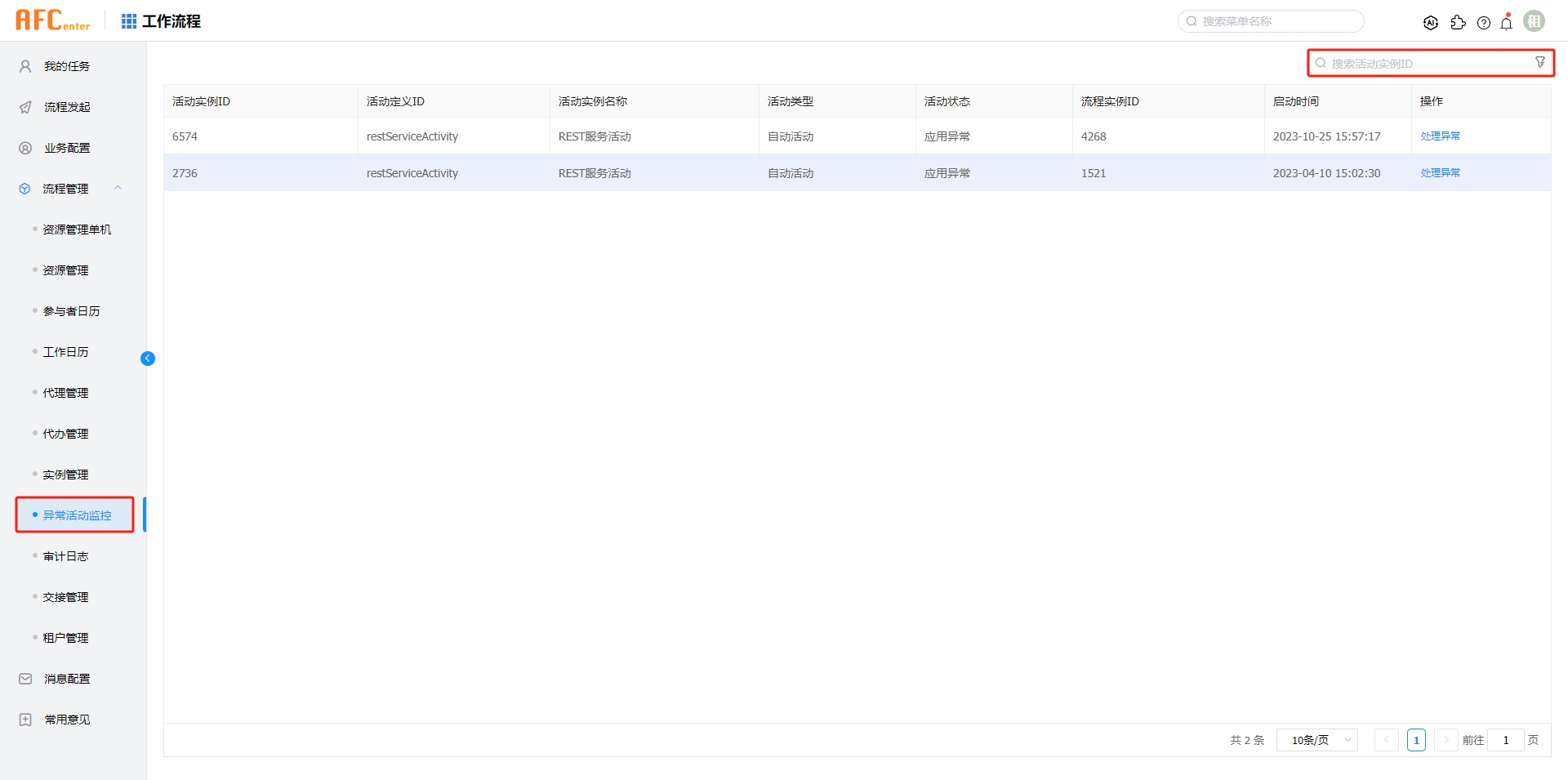This screenshot has width=1568, height=780.
Task: Click 处理异常 link for instance 6574
Action: (x=1441, y=136)
